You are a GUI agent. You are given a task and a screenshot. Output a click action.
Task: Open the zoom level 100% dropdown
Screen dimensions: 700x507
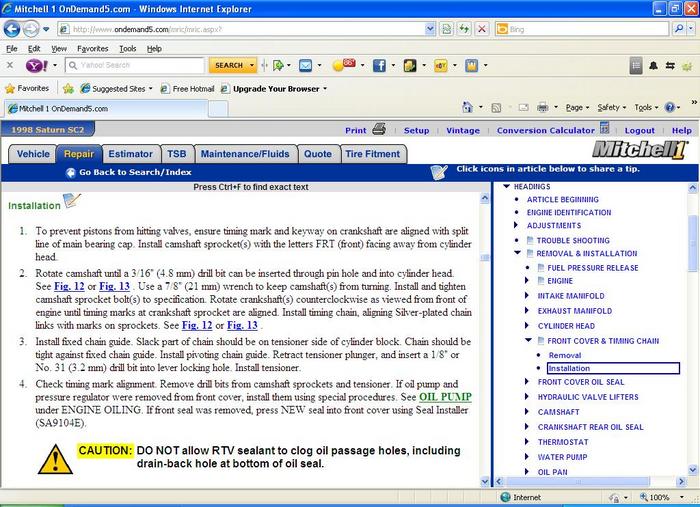(682, 497)
